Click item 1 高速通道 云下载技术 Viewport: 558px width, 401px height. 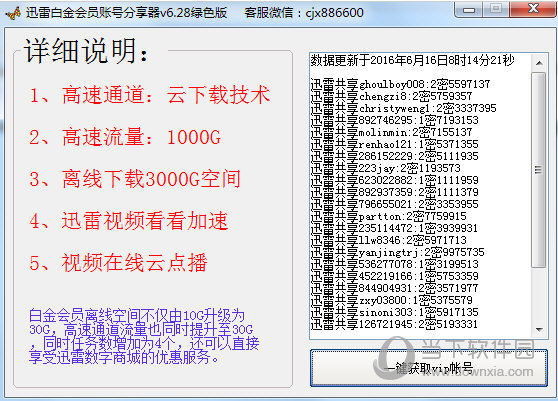pos(149,95)
